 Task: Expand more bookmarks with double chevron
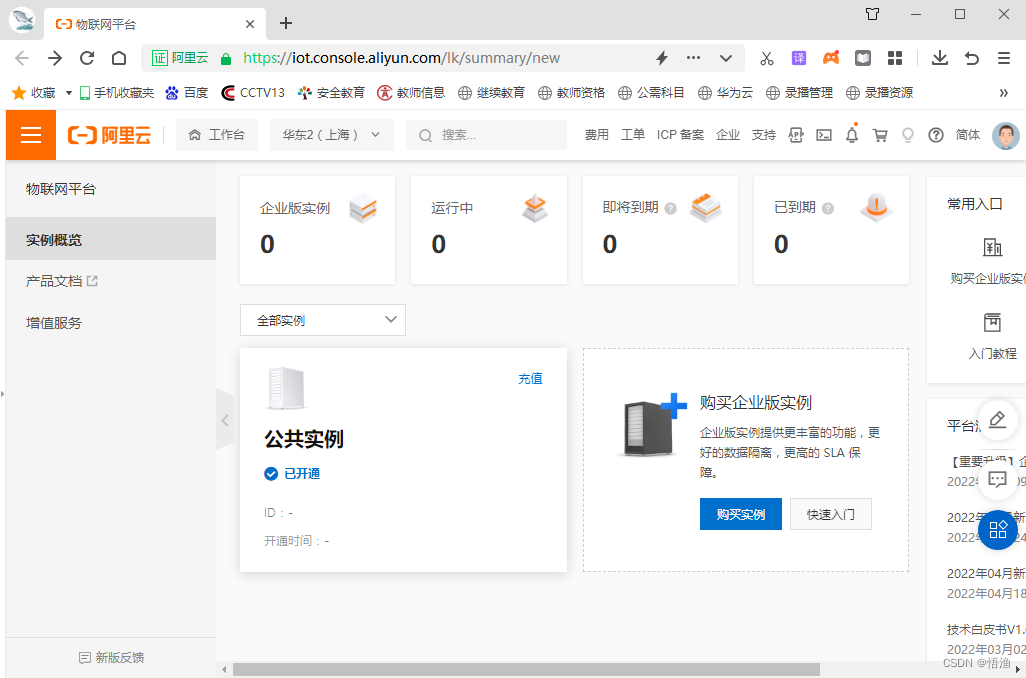point(1003,92)
